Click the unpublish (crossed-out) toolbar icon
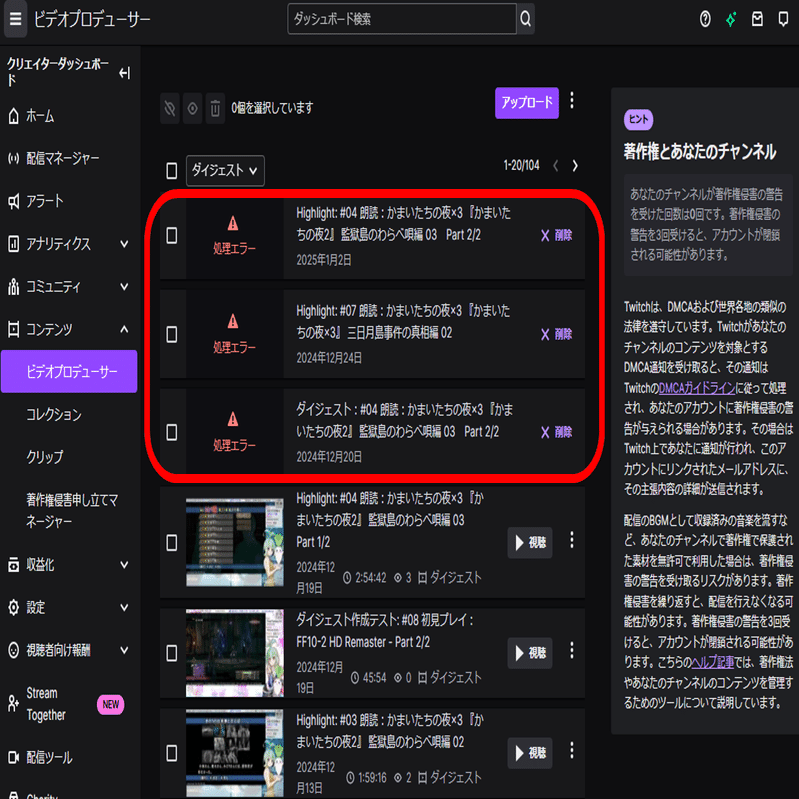Screen dimensions: 799x799 click(170, 108)
